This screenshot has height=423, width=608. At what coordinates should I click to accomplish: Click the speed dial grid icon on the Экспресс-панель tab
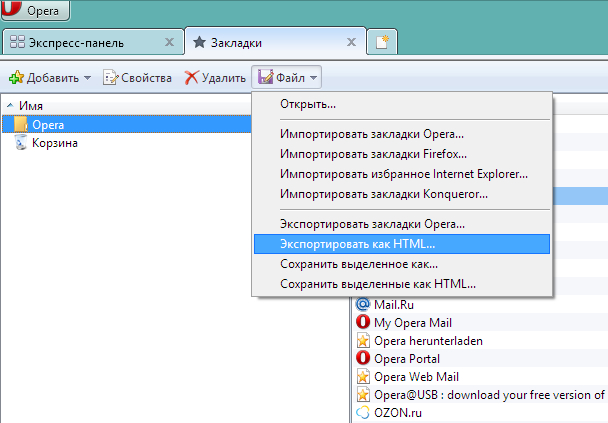[x=17, y=42]
